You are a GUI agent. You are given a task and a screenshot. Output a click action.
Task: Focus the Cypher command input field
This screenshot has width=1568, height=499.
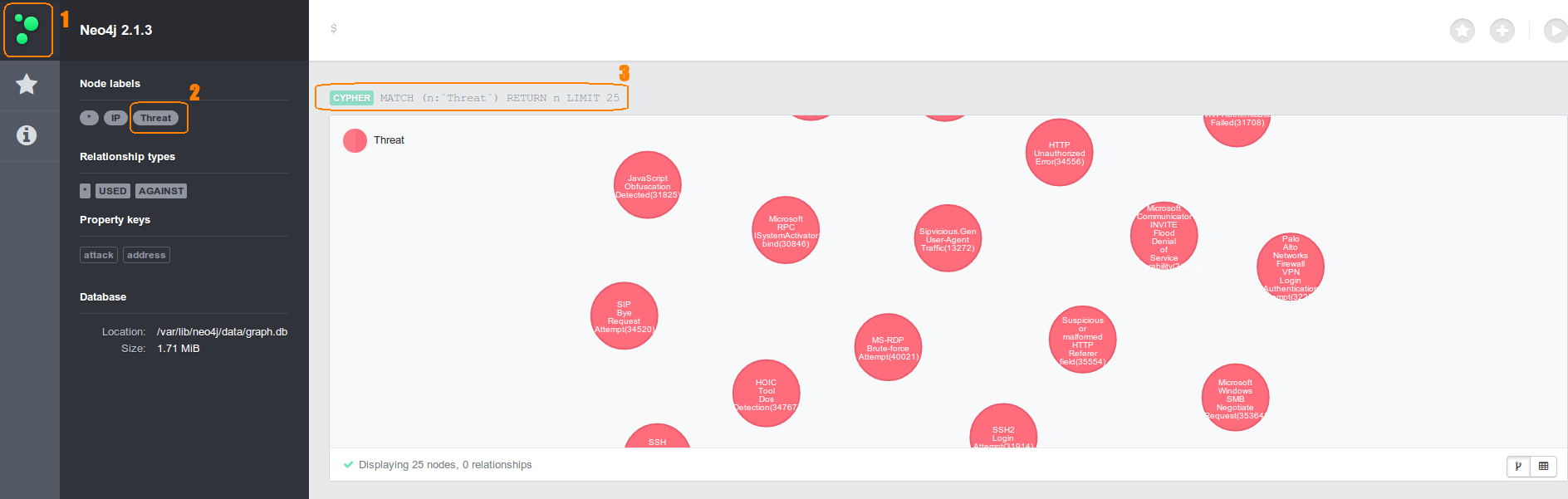831,29
